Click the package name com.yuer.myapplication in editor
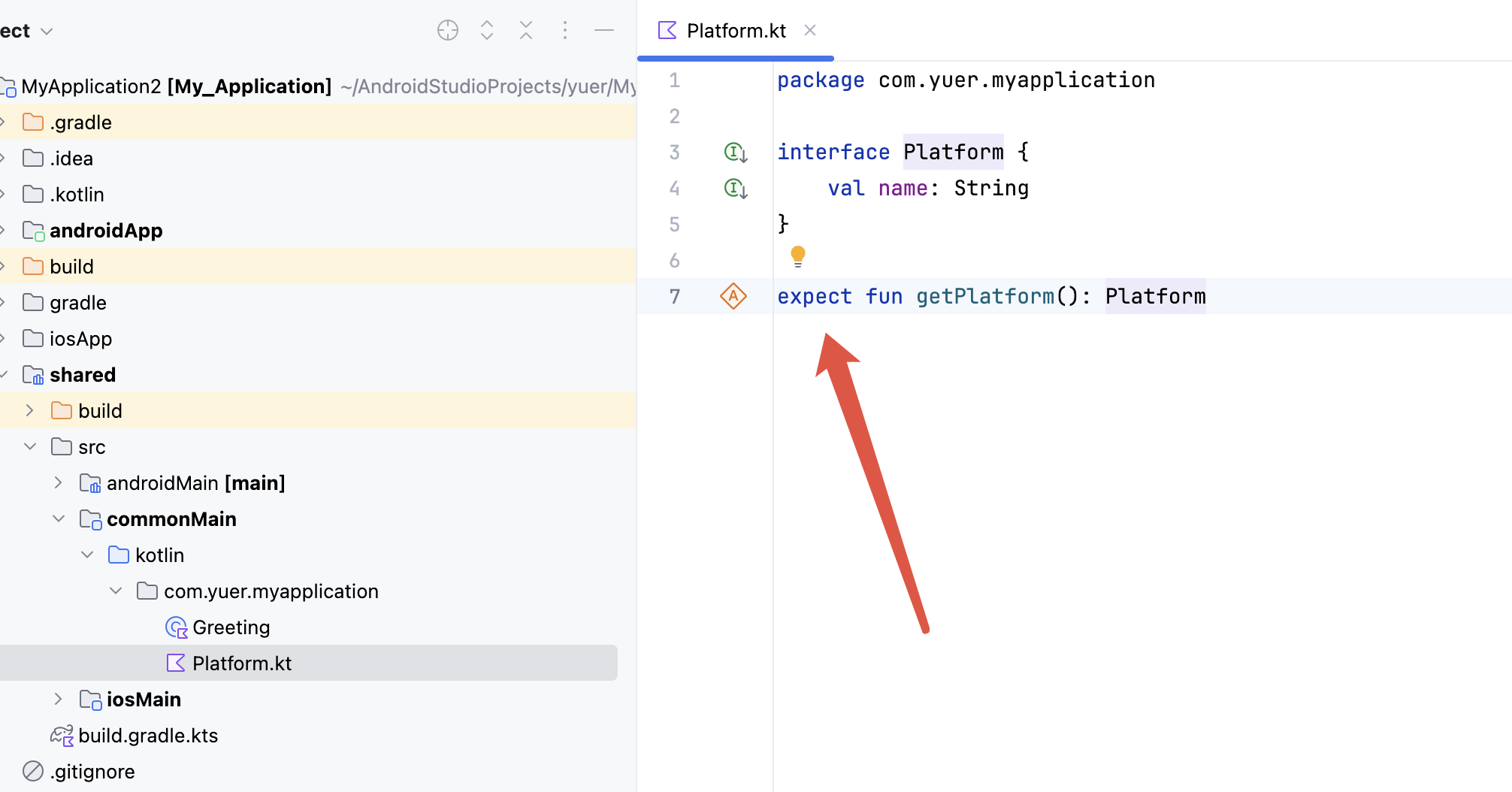This screenshot has width=1512, height=792. pos(1017,80)
